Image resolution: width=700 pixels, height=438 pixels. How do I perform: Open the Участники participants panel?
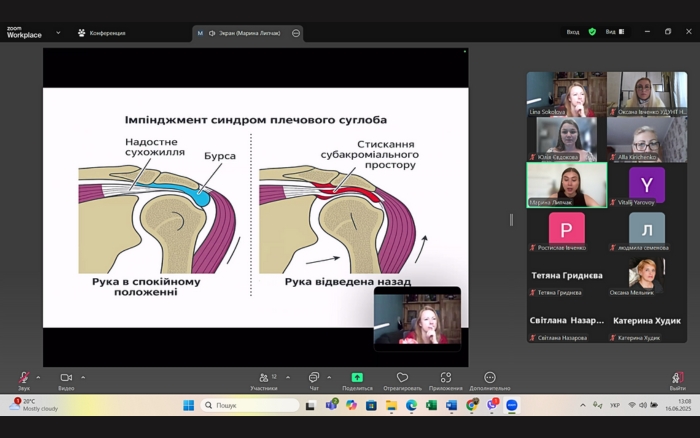coord(264,378)
